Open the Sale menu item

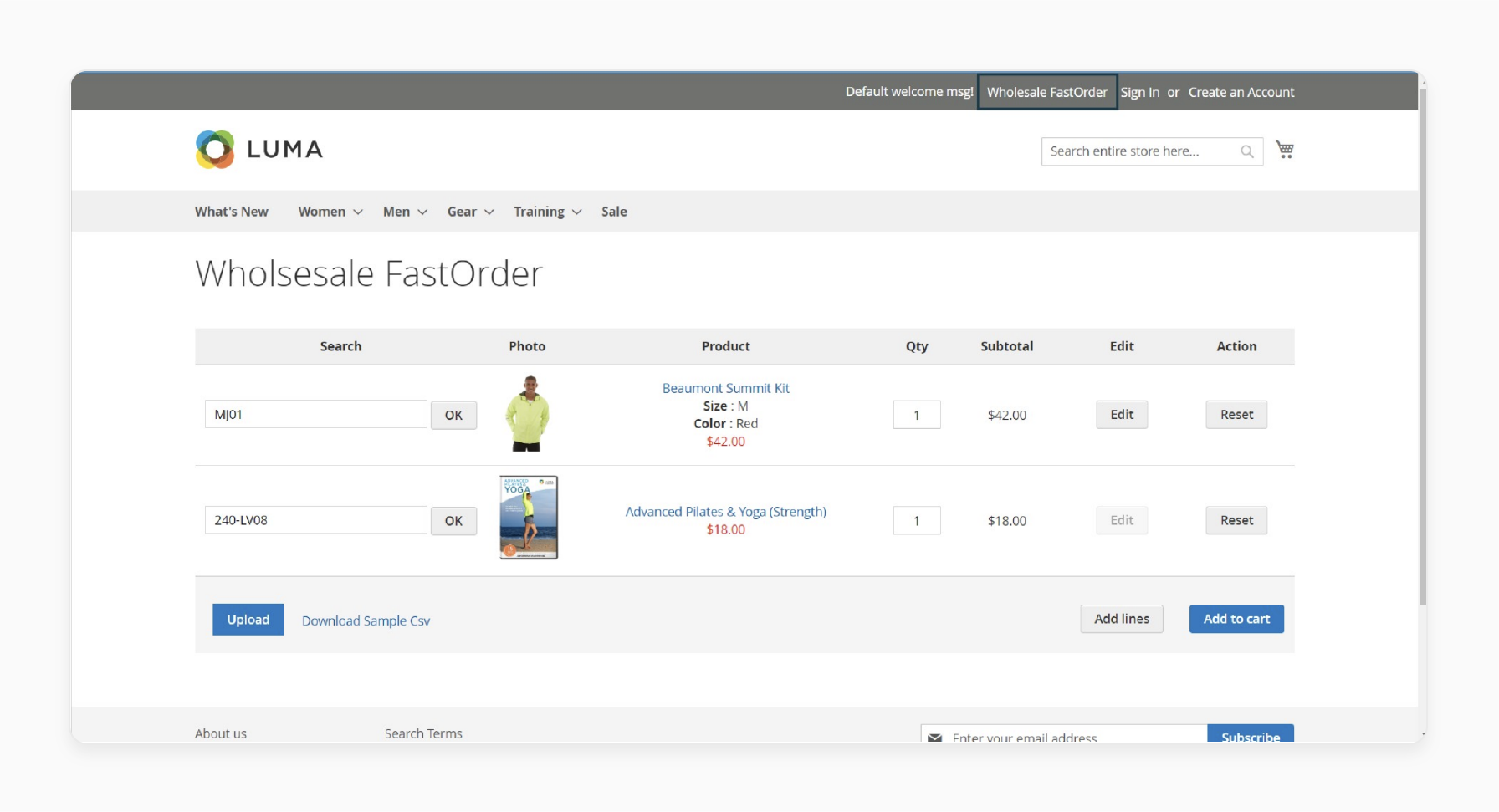point(614,212)
